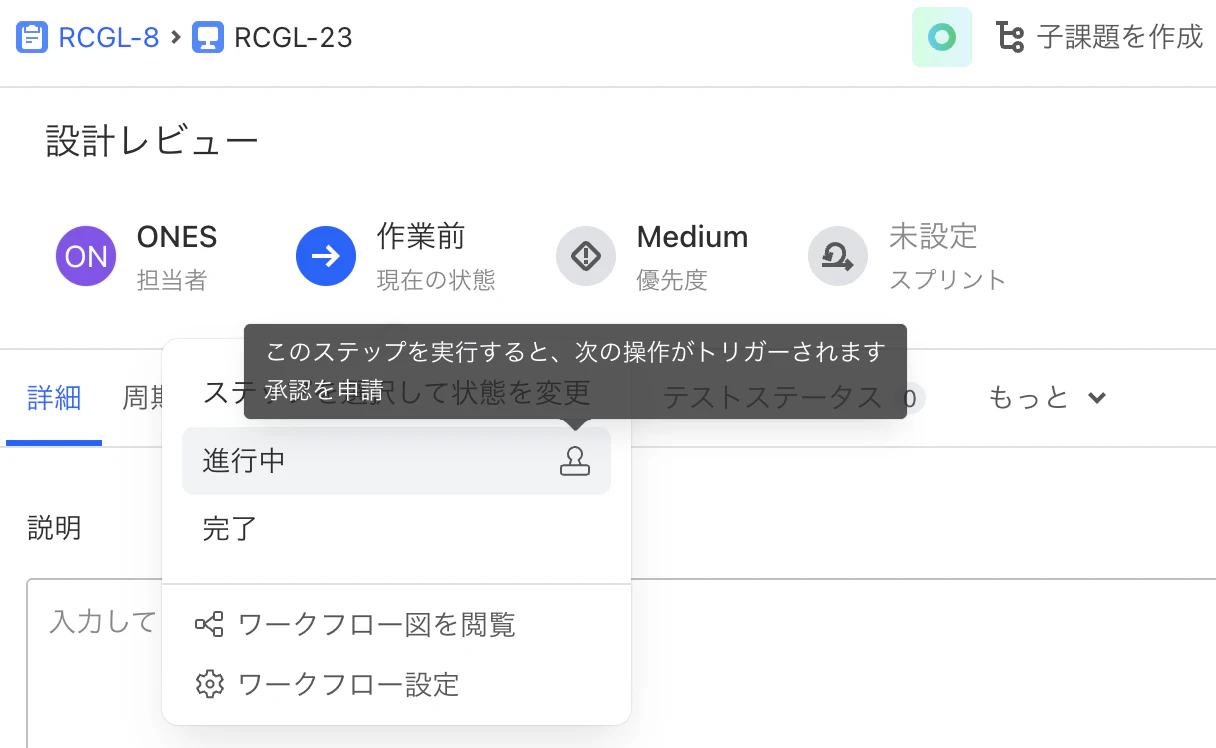Click the テストステータス count badge 0
1216x748 pixels.
(908, 399)
